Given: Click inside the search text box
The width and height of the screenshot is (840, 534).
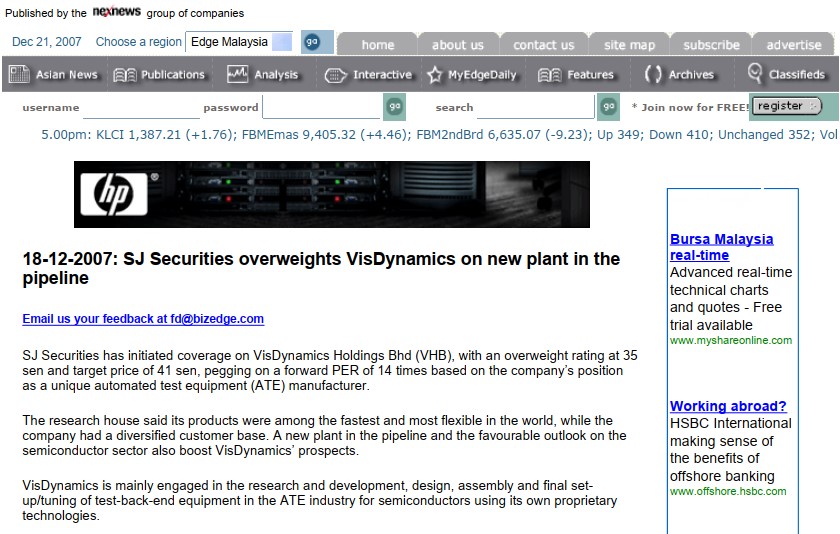Looking at the screenshot, I should (535, 108).
